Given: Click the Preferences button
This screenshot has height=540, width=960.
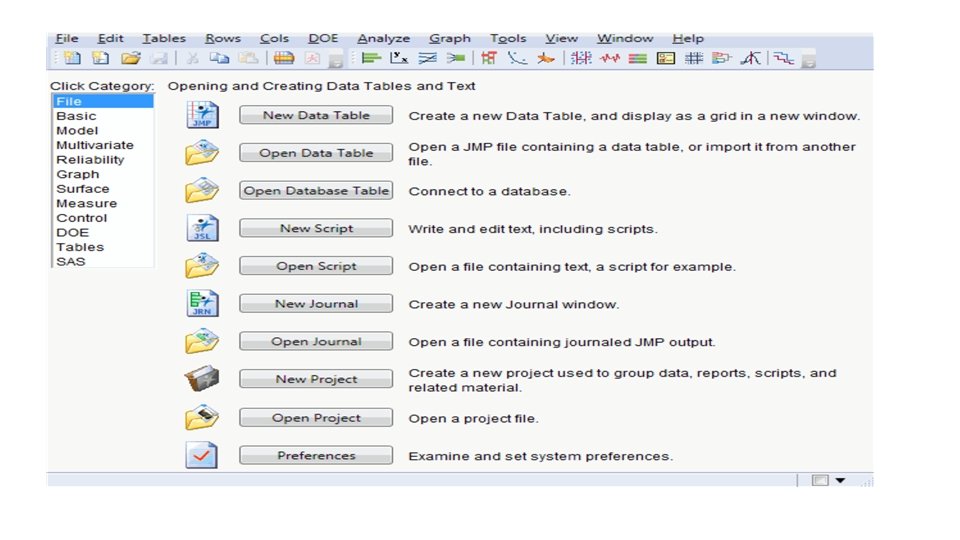Looking at the screenshot, I should (316, 456).
